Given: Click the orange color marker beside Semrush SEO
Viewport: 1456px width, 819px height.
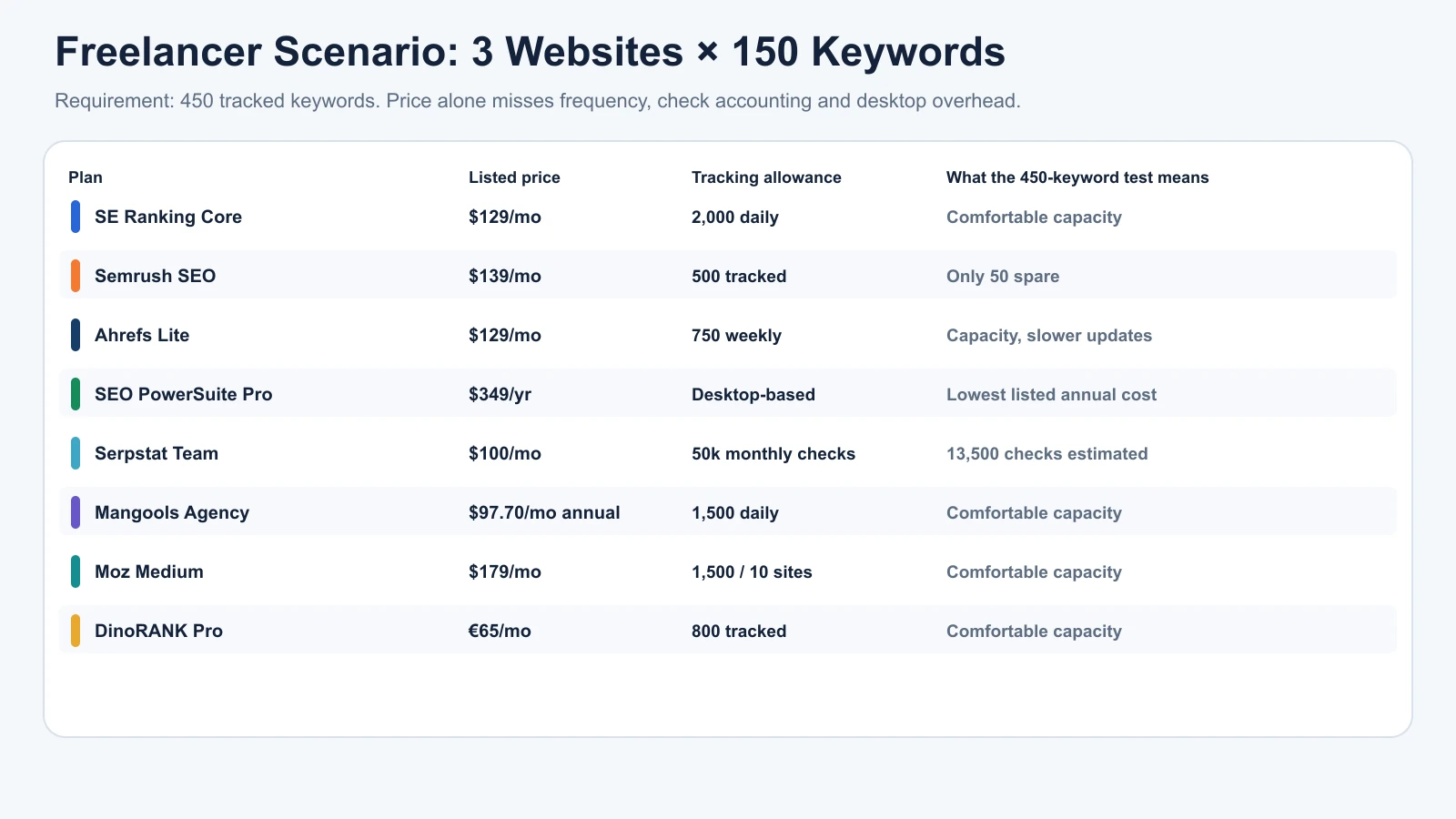Looking at the screenshot, I should tap(76, 276).
